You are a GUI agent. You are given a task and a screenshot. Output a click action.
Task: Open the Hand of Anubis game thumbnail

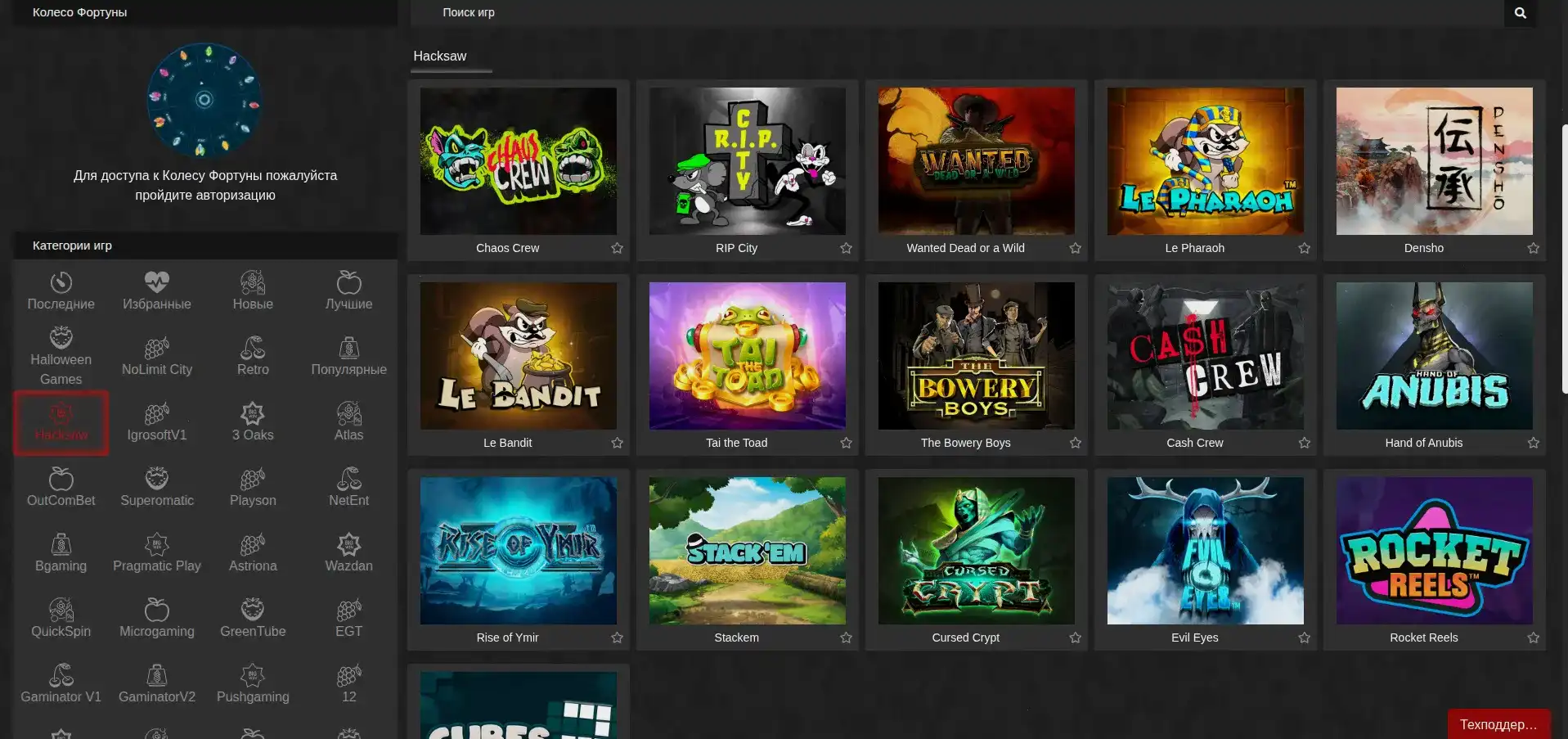[x=1434, y=356]
